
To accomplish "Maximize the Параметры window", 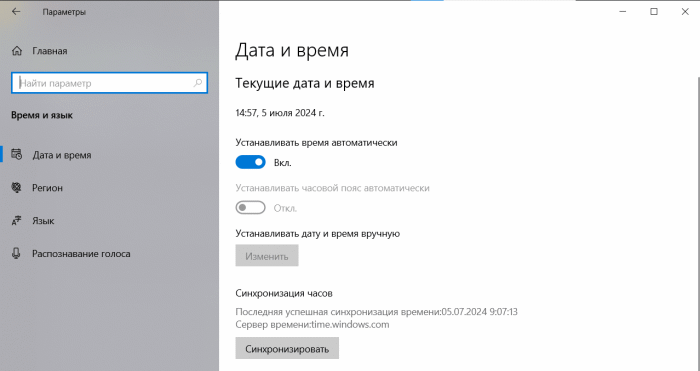I will (x=654, y=12).
